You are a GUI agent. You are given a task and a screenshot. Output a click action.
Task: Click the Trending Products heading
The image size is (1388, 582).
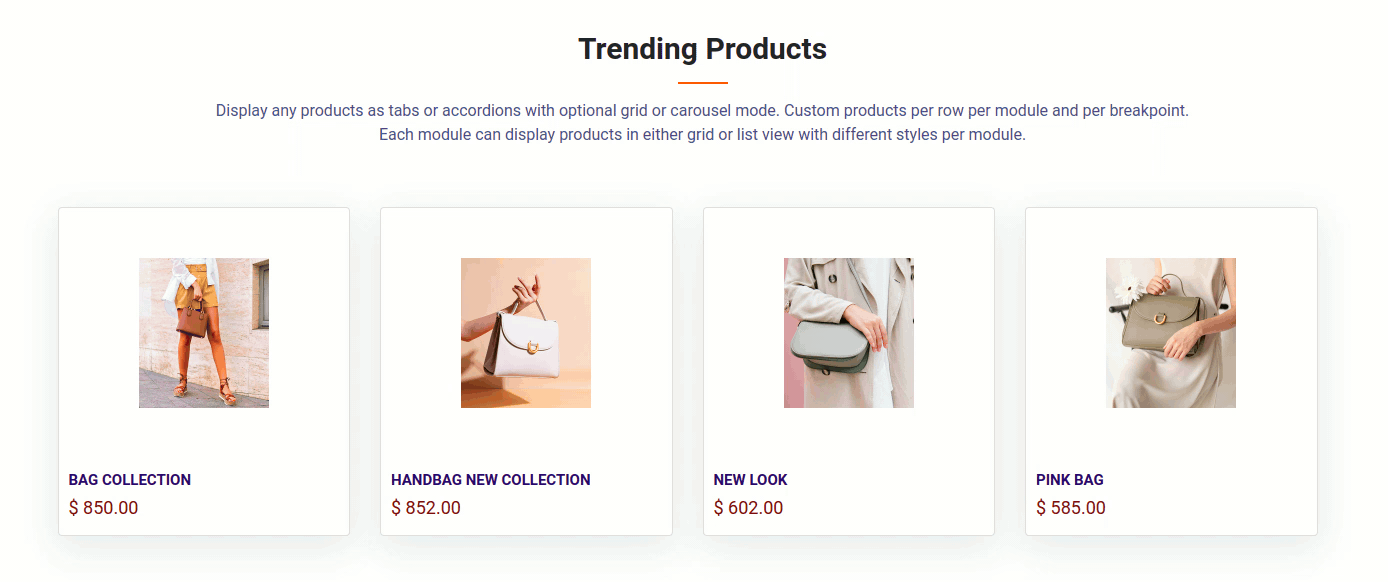703,49
